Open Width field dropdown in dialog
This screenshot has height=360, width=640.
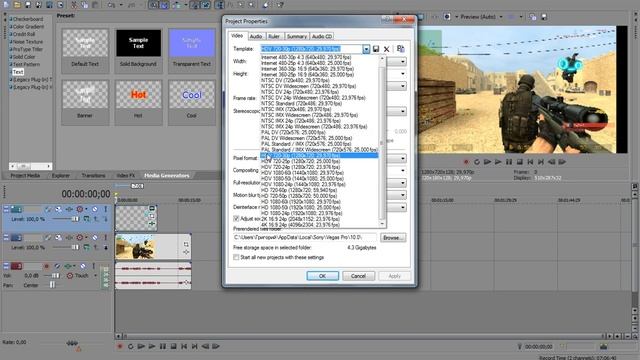pos(402,62)
